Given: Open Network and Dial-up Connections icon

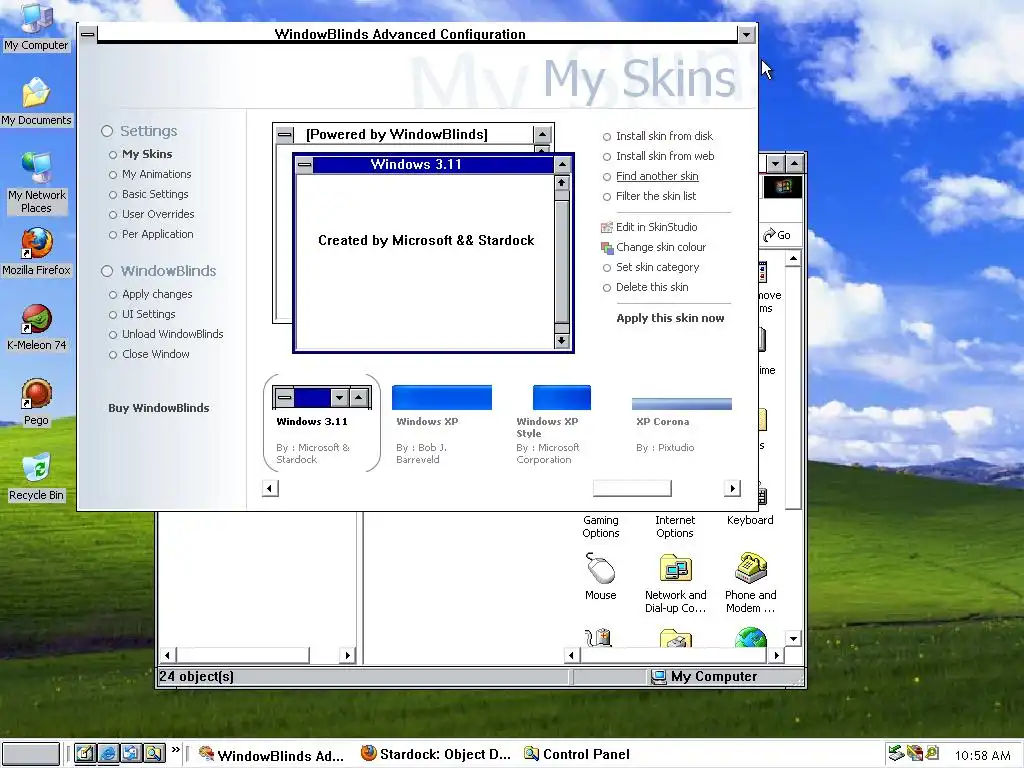Looking at the screenshot, I should tap(675, 583).
